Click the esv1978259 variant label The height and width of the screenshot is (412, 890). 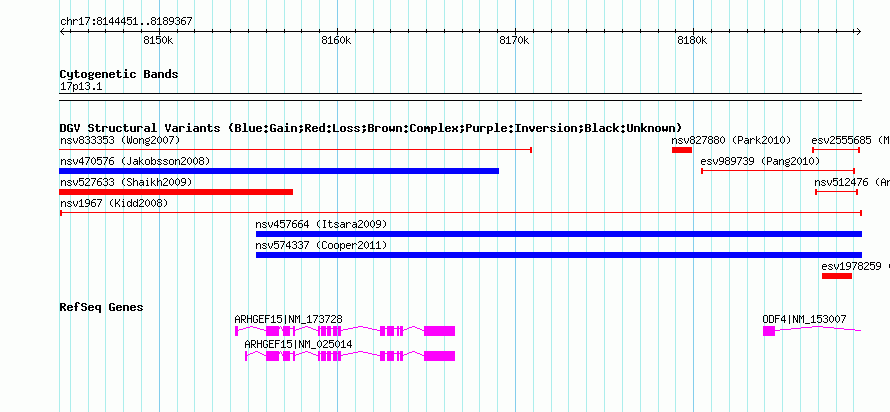point(855,266)
